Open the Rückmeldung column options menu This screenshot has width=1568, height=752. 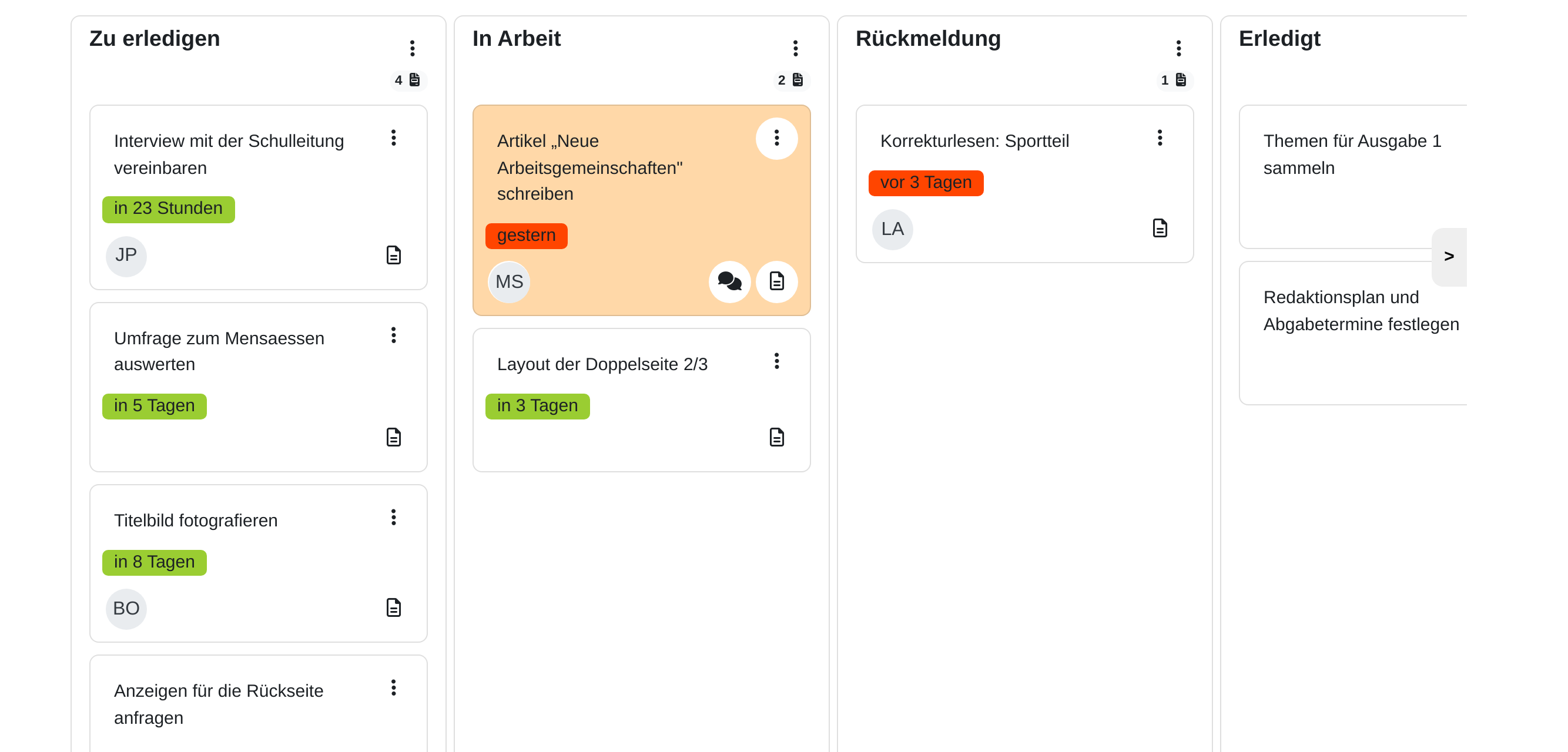point(1178,48)
